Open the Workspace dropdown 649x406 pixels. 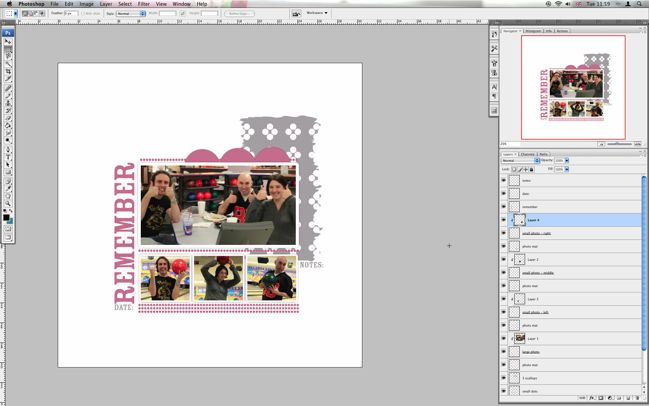point(317,13)
